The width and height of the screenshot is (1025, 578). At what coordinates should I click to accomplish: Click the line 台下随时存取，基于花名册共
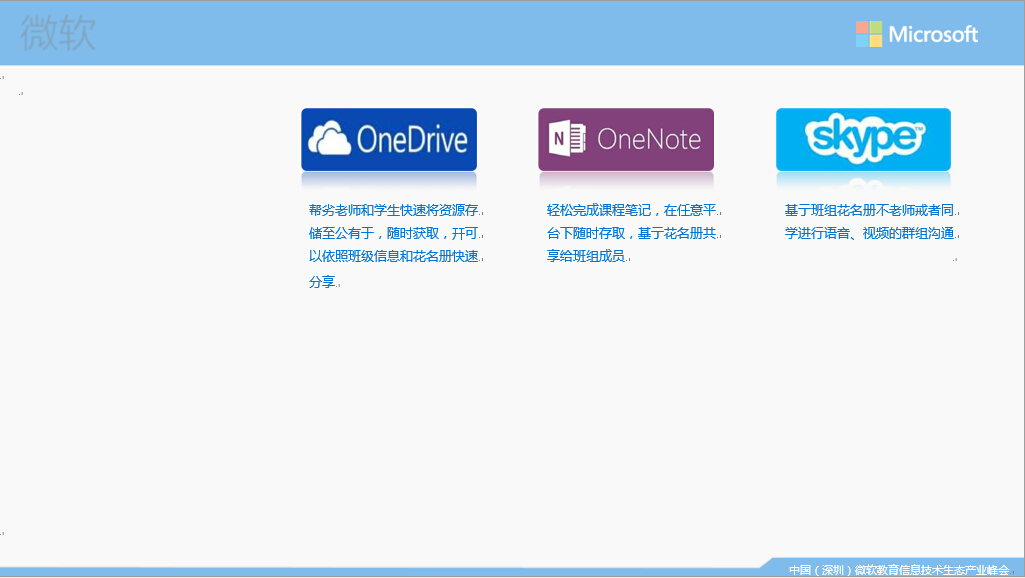631,233
